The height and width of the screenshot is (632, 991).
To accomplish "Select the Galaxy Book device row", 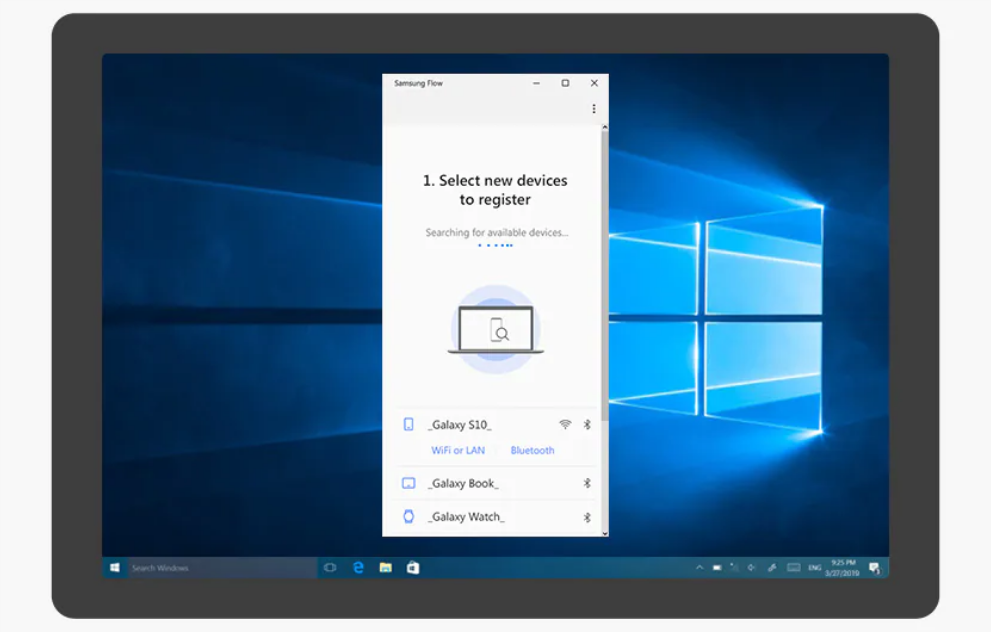I will 496,483.
